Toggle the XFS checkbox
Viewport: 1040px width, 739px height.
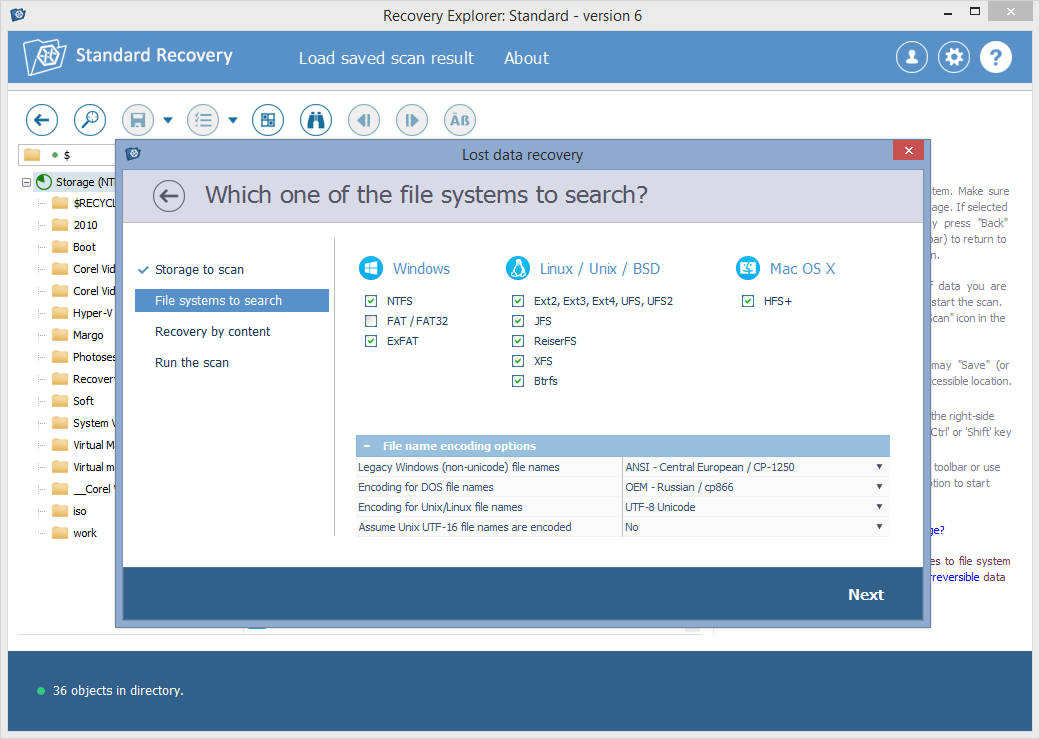pos(518,361)
